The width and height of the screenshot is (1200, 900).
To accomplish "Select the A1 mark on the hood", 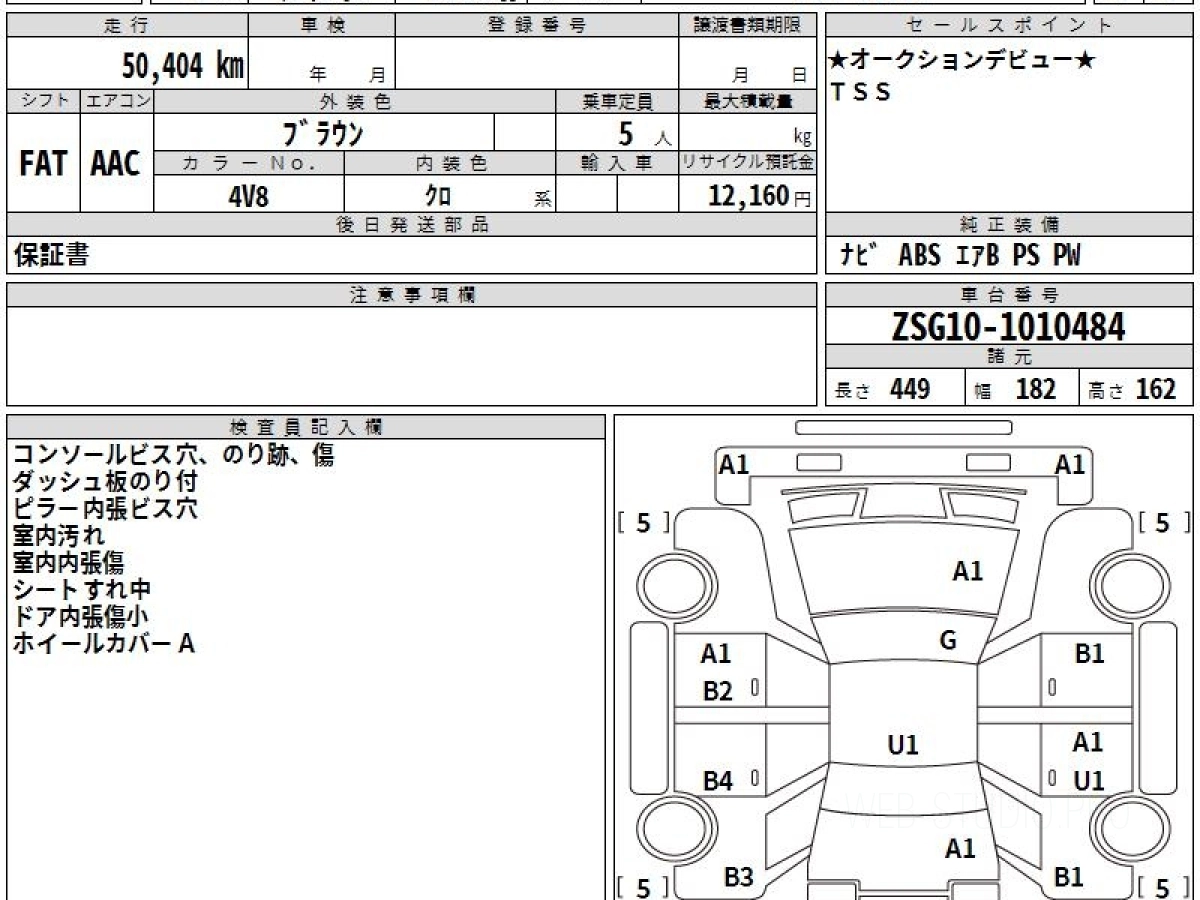I will click(967, 571).
